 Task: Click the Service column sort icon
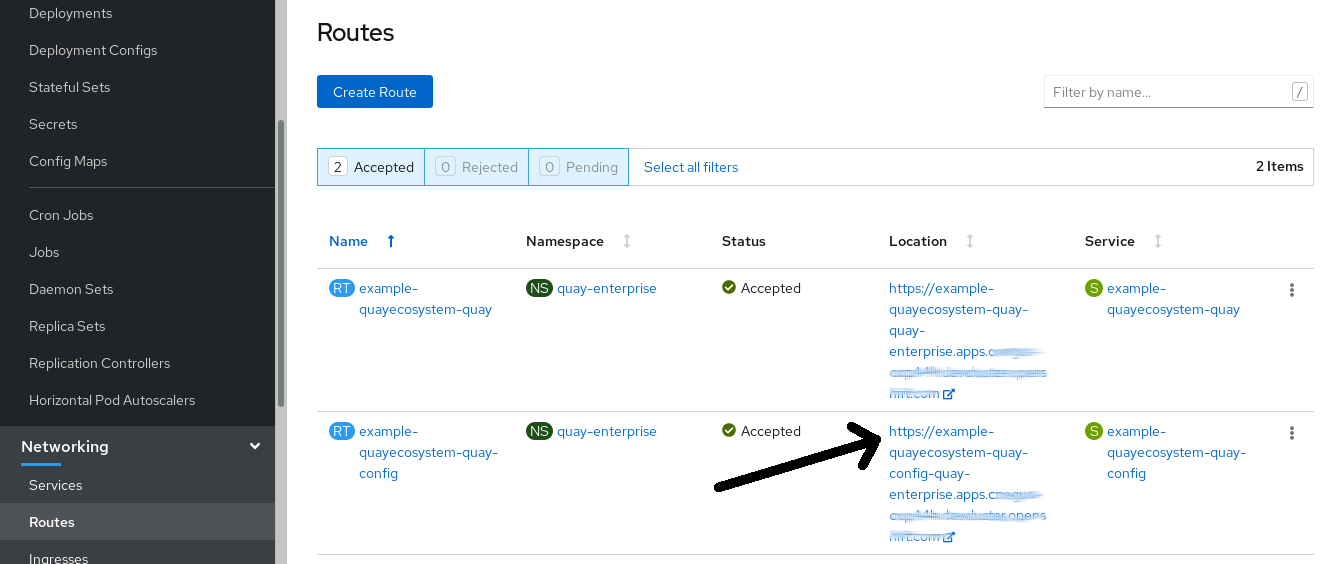1157,241
